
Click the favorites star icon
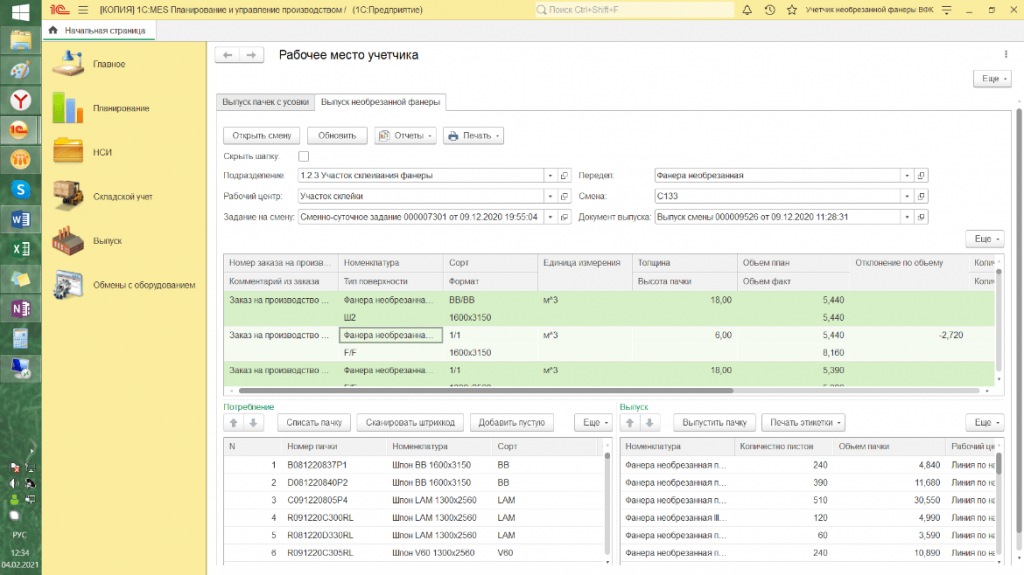click(792, 10)
